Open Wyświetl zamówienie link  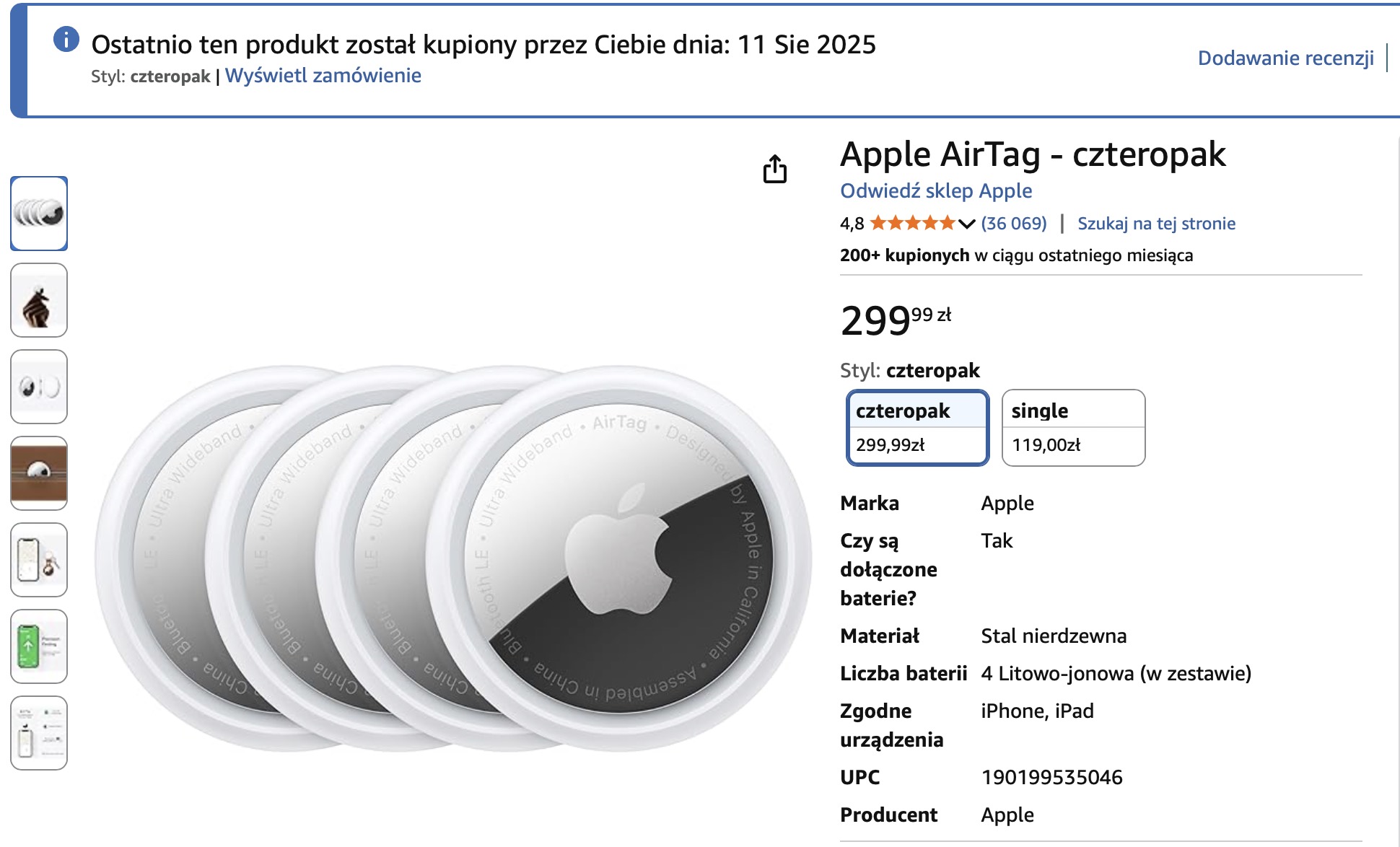point(323,76)
